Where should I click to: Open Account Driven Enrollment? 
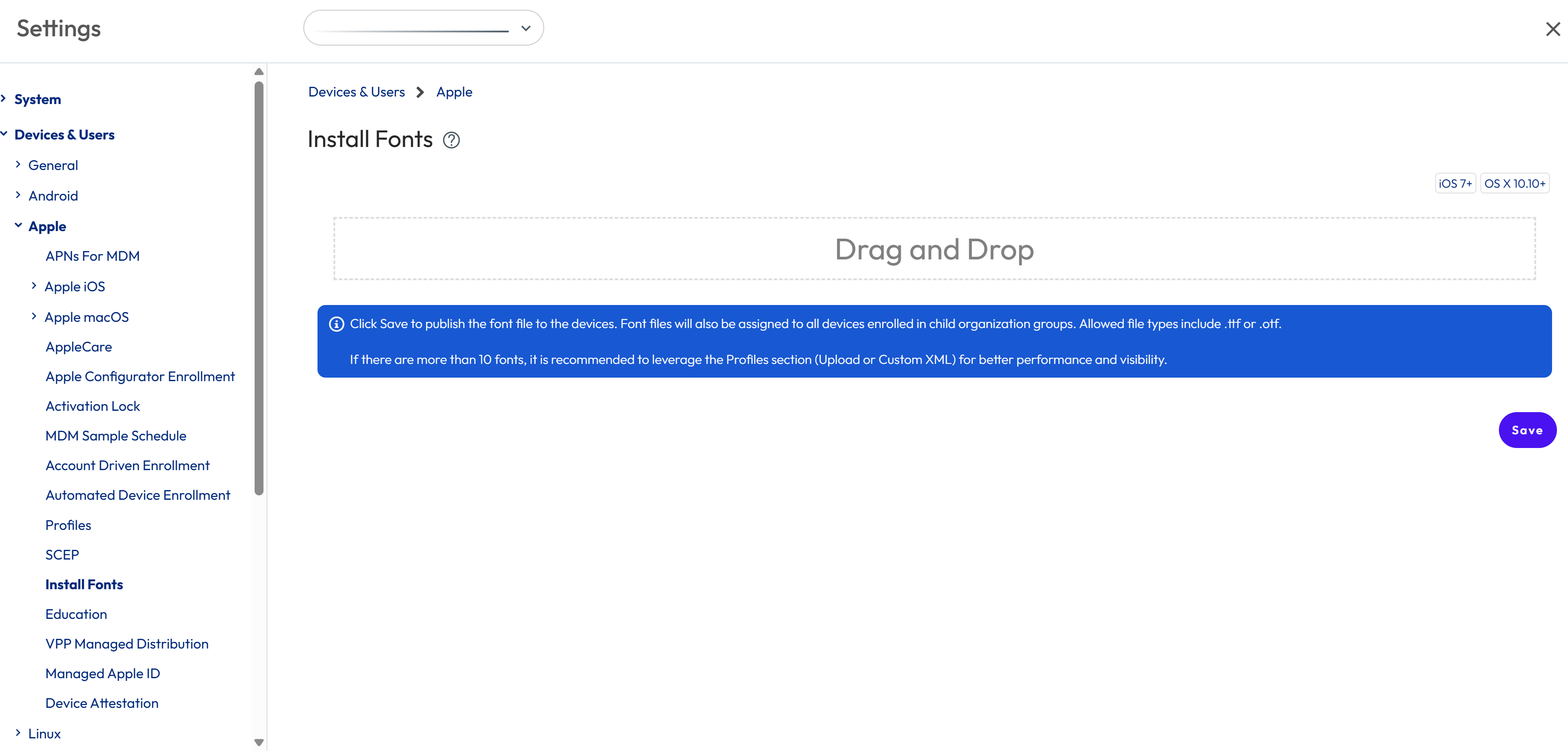(x=127, y=466)
